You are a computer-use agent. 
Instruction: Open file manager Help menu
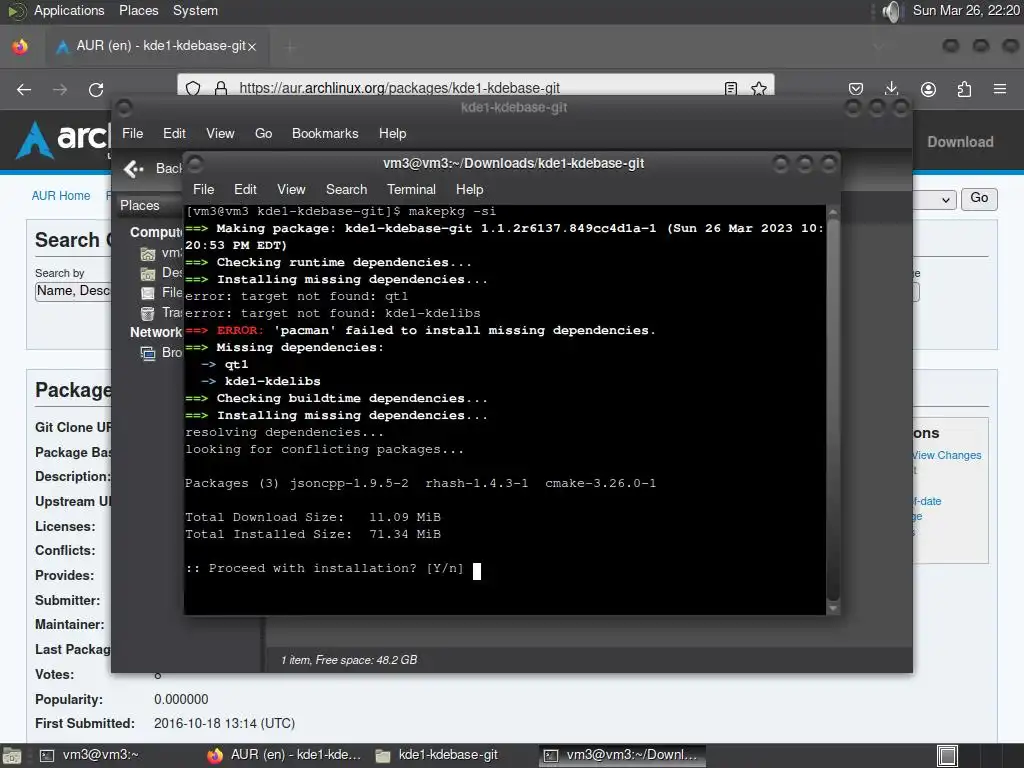392,133
